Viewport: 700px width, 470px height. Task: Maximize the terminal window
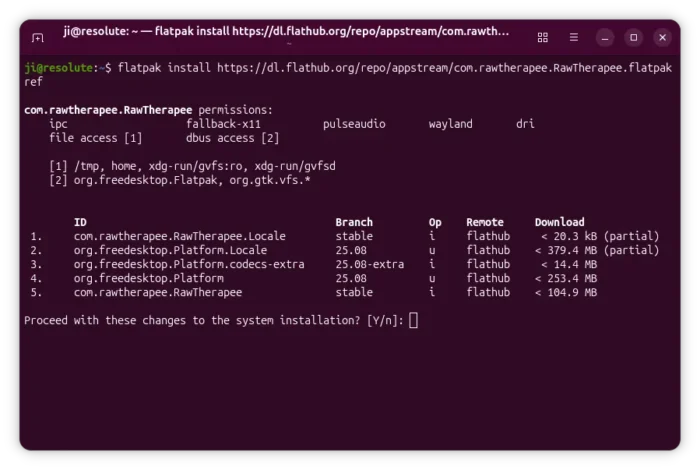[633, 37]
